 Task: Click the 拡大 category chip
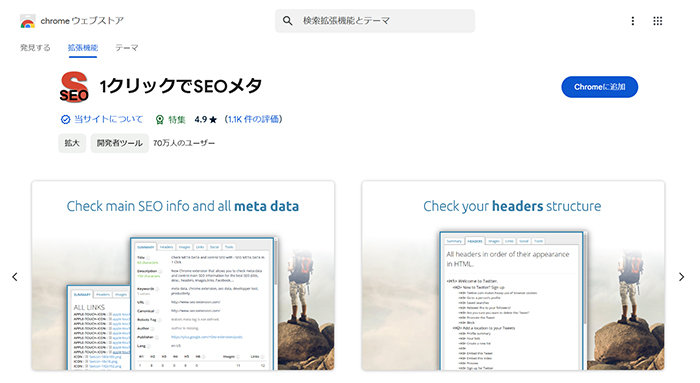72,143
